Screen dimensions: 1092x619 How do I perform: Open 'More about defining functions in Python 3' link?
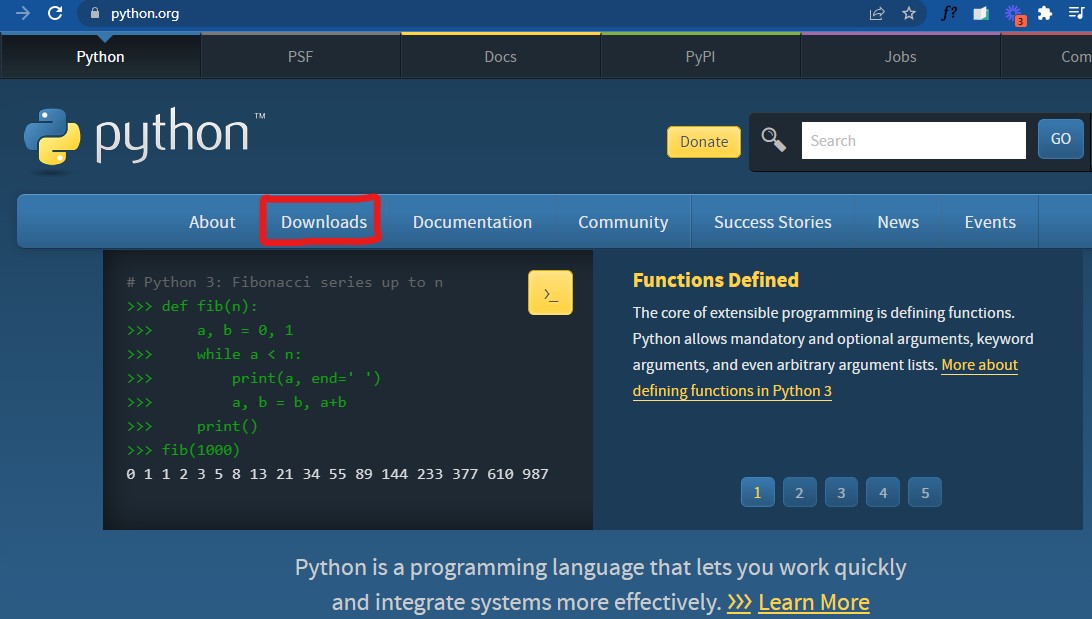pyautogui.click(x=732, y=391)
